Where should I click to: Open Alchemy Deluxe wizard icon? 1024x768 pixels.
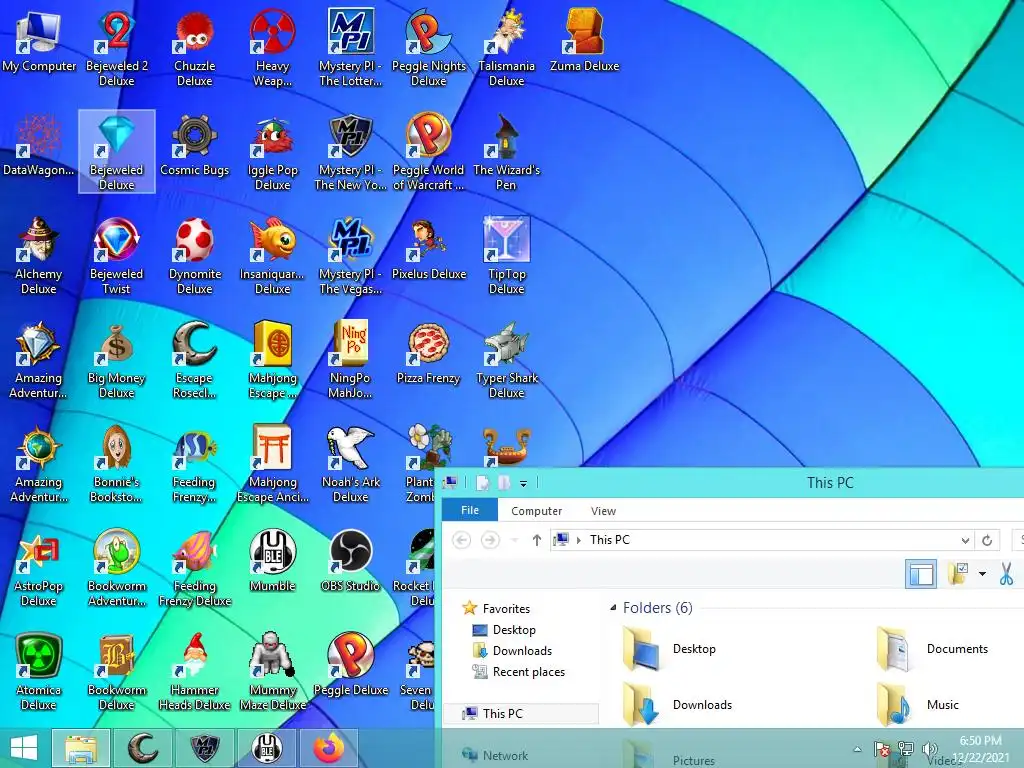(x=39, y=256)
